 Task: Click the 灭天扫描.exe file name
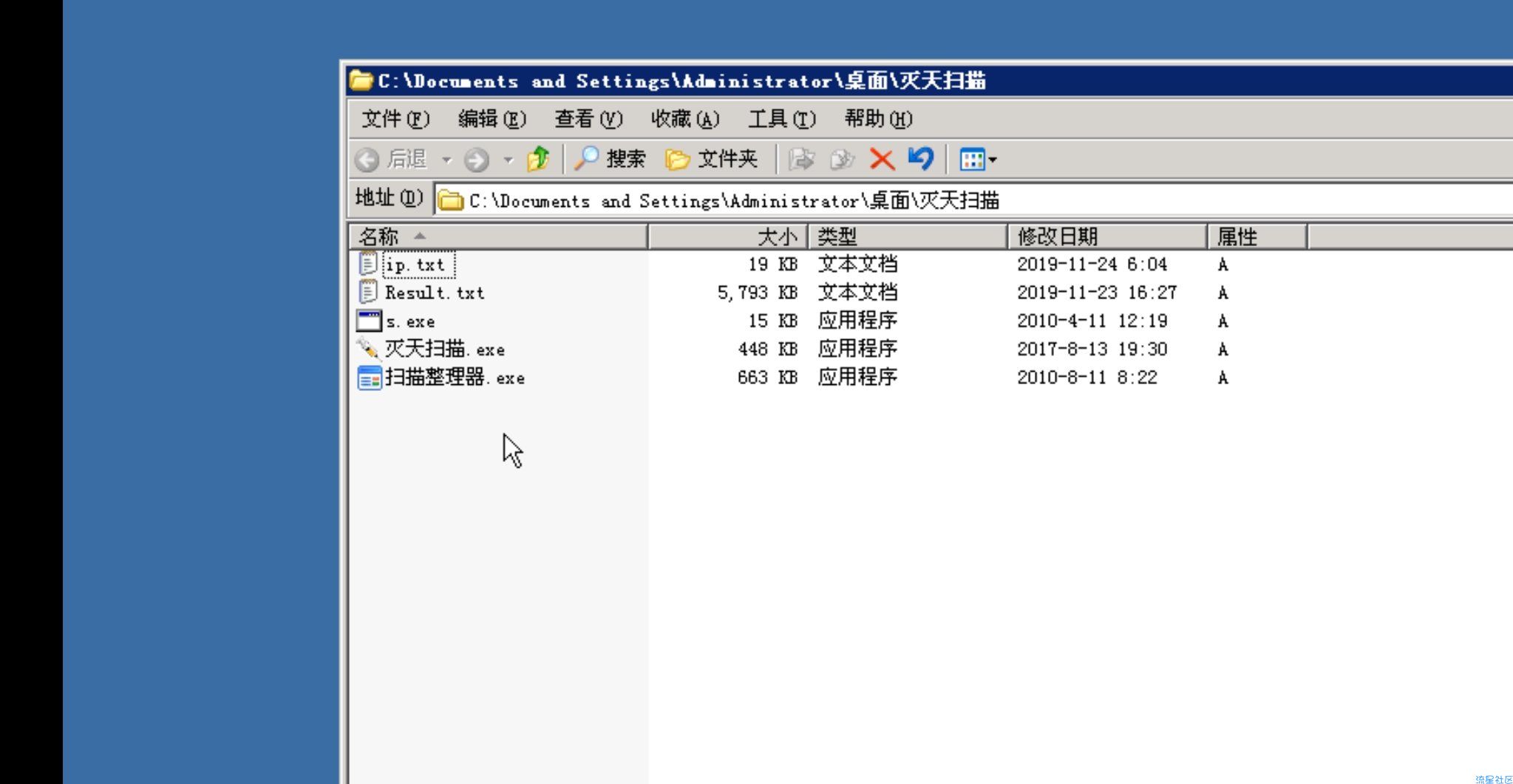click(x=445, y=349)
